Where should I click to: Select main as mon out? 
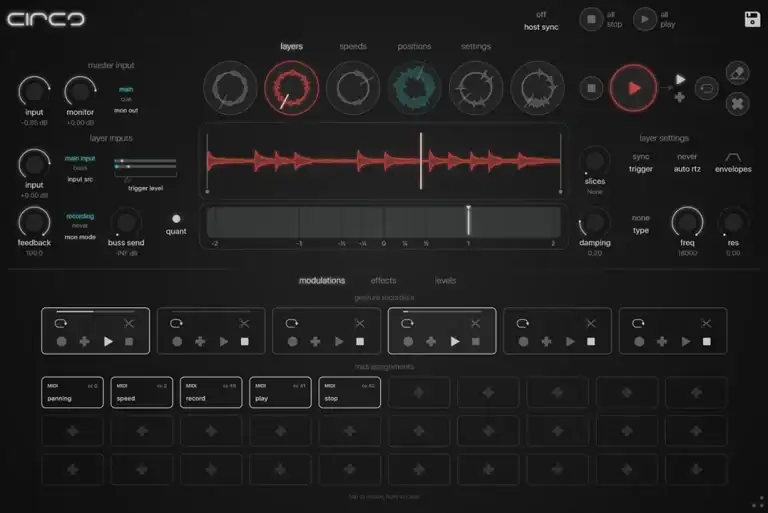click(x=126, y=89)
